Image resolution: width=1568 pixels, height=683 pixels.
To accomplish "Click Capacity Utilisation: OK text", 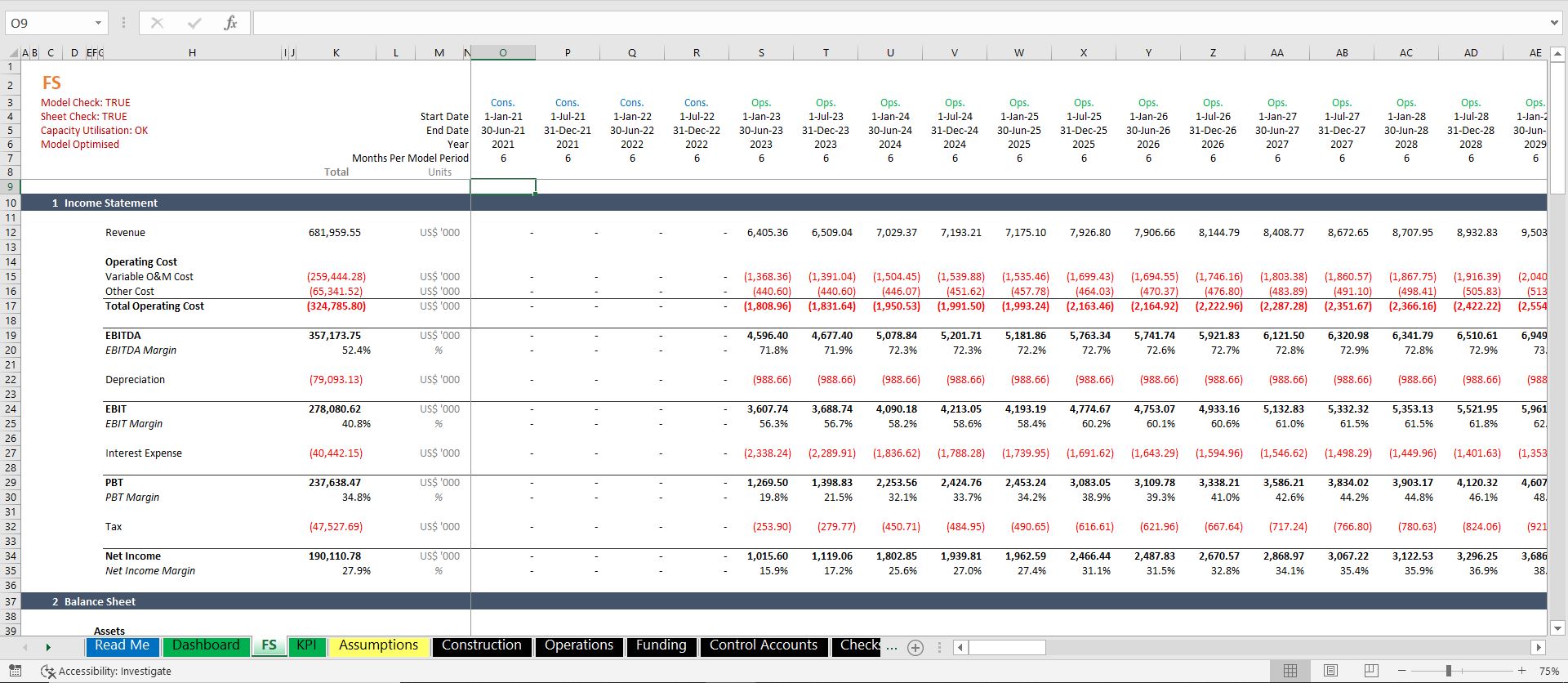I will 95,131.
